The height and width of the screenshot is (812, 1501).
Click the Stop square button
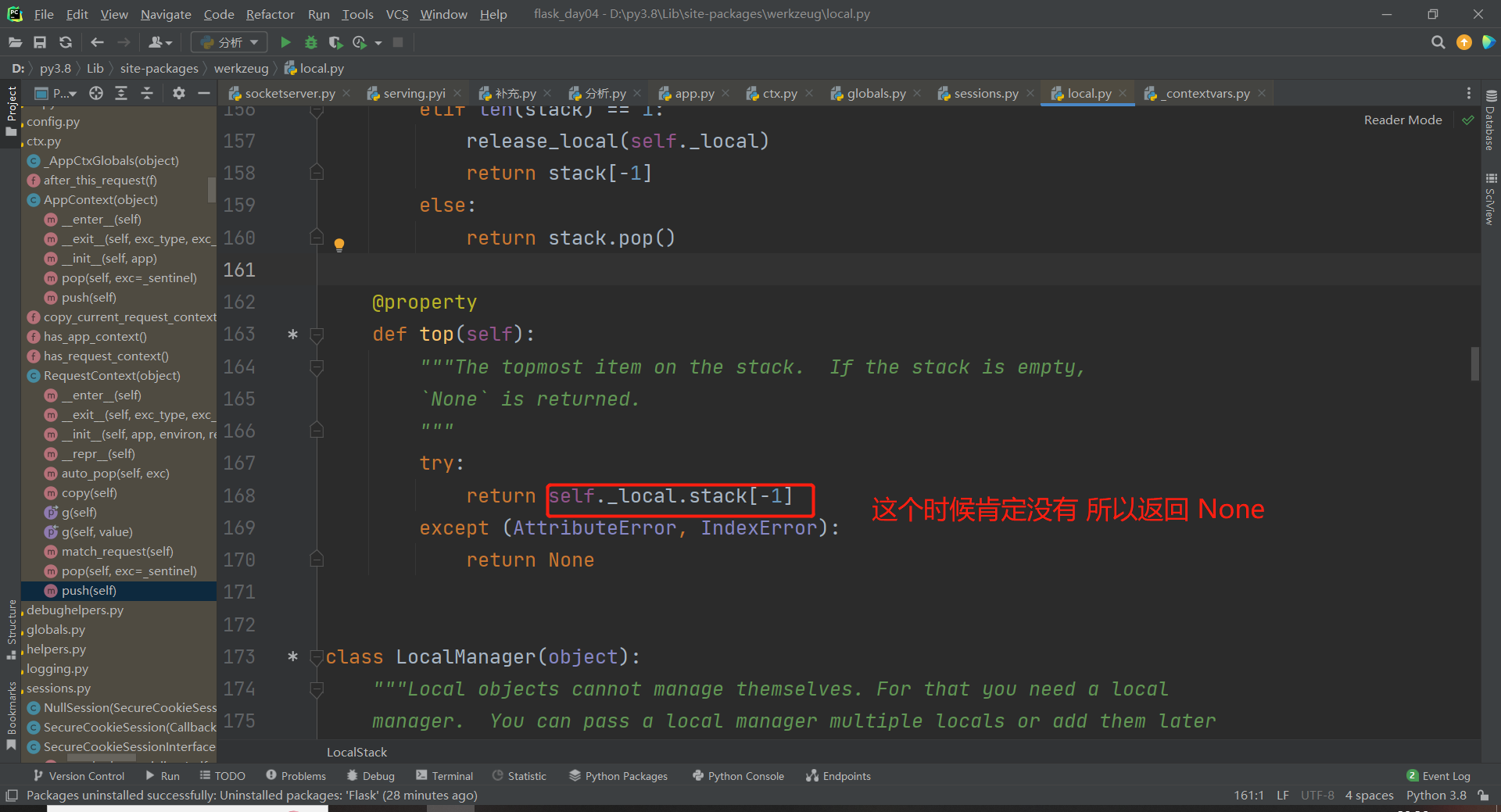pos(398,42)
